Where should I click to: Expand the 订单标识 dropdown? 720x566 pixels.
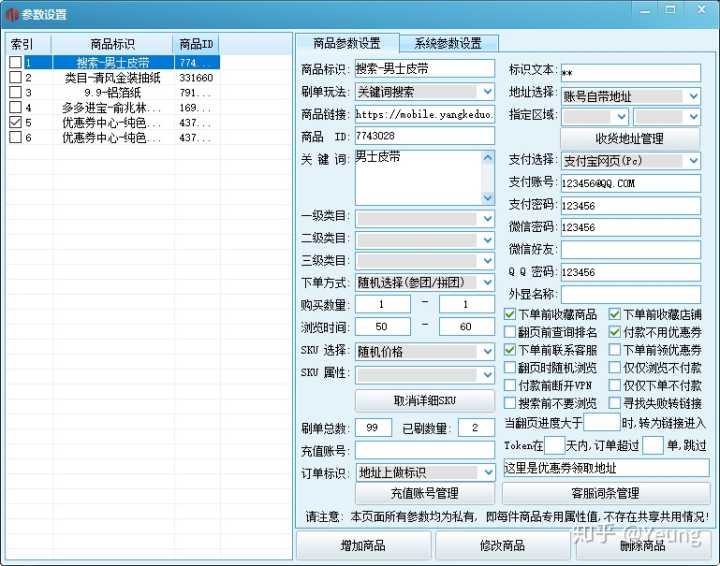[486, 472]
